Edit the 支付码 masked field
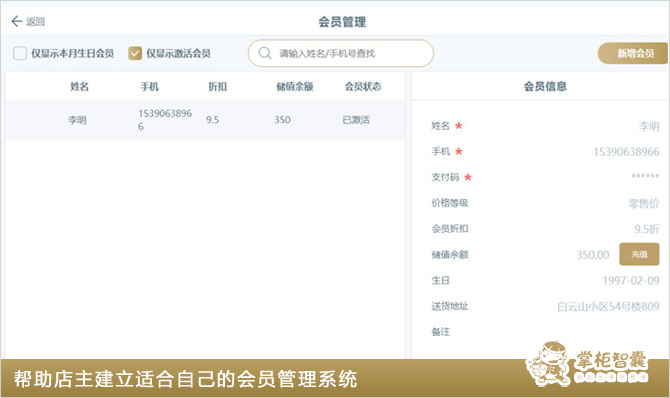Viewport: 670px width, 398px height. (645, 176)
